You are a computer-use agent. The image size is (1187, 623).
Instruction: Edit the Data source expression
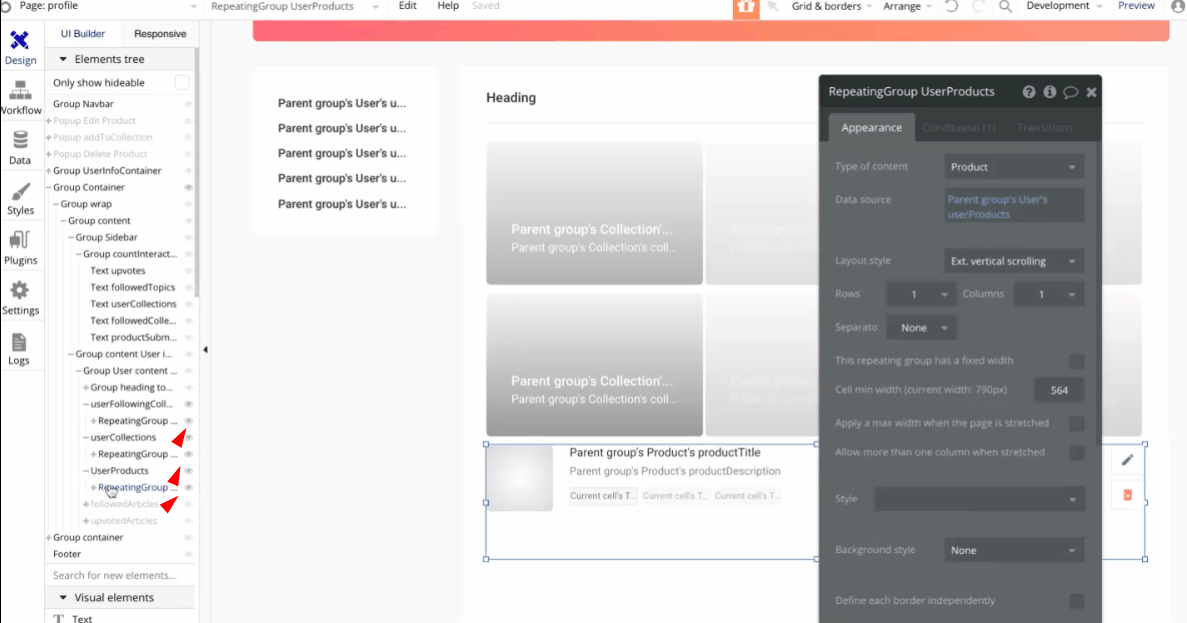(1014, 207)
